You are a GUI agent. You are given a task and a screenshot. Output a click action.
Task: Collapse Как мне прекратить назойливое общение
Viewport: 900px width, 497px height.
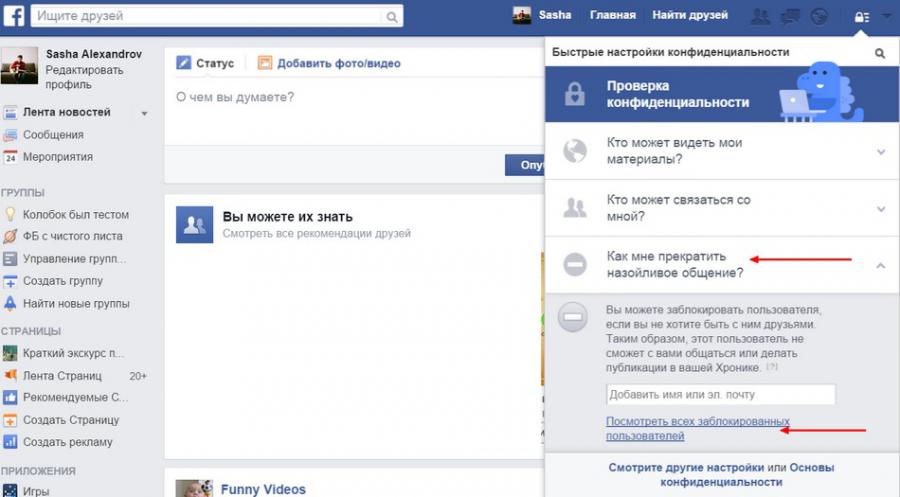click(x=721, y=265)
